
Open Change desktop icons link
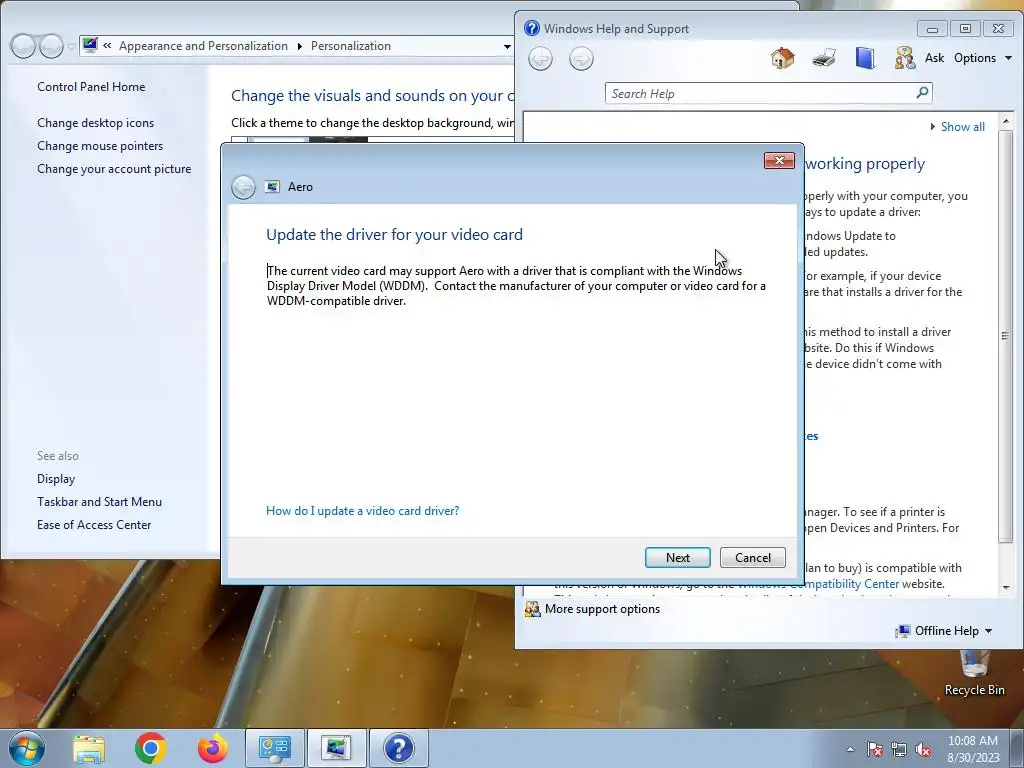(x=95, y=123)
